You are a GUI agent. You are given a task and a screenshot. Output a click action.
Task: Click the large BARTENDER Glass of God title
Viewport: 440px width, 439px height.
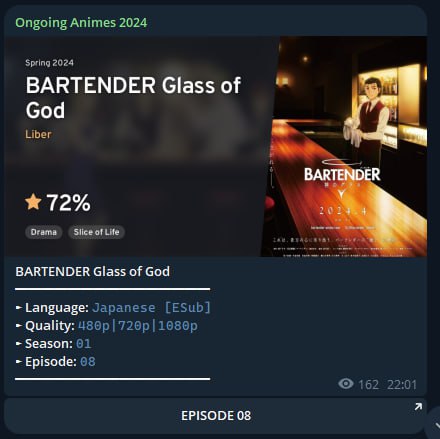(x=133, y=98)
